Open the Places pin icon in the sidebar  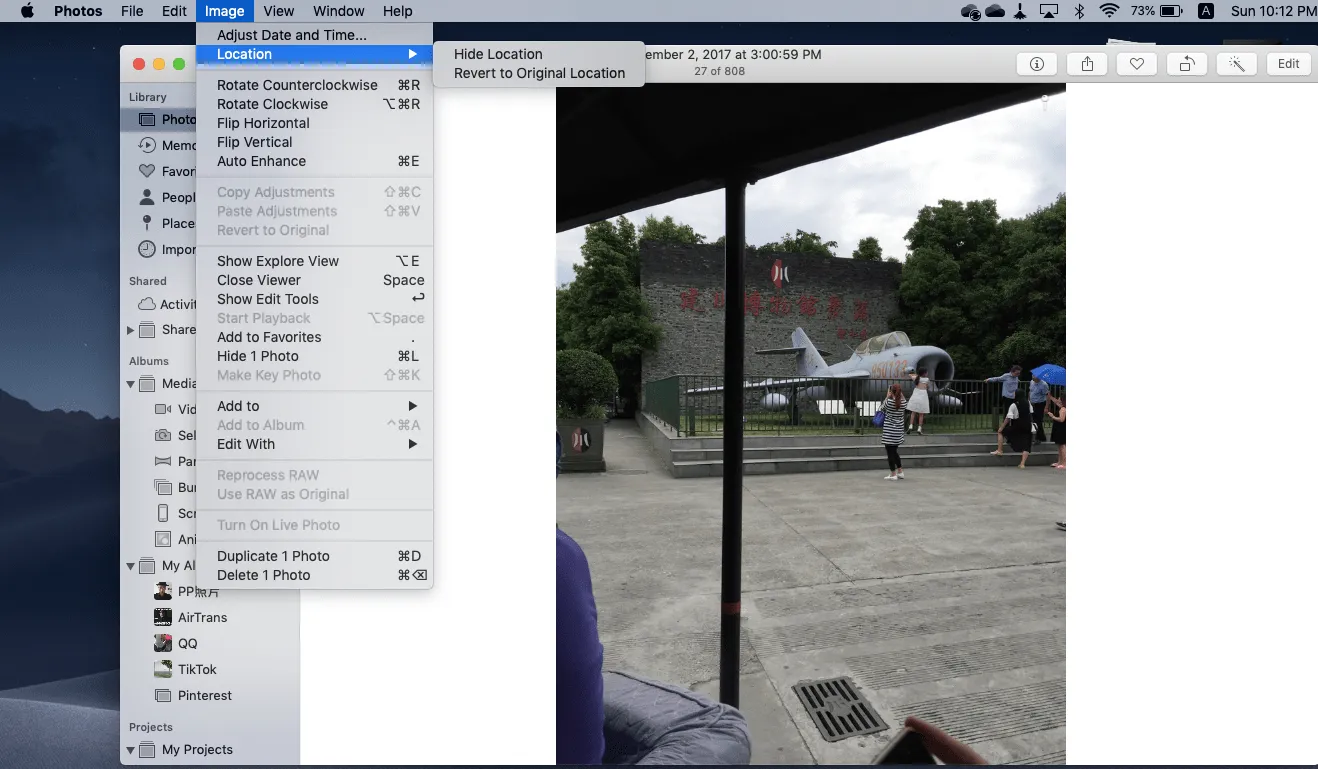coord(147,223)
